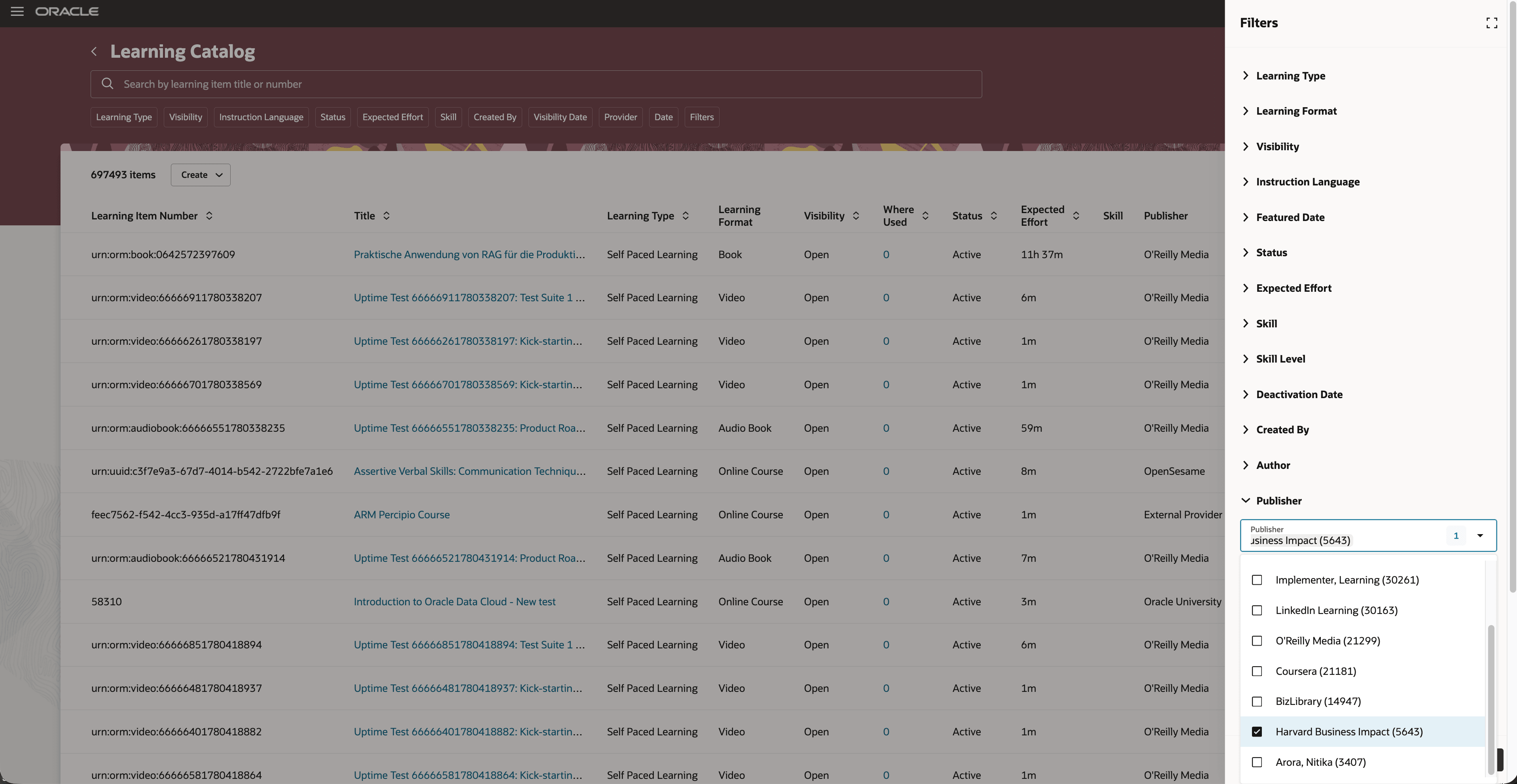Sort the Visibility column
Viewport: 1517px width, 784px height.
(x=856, y=215)
